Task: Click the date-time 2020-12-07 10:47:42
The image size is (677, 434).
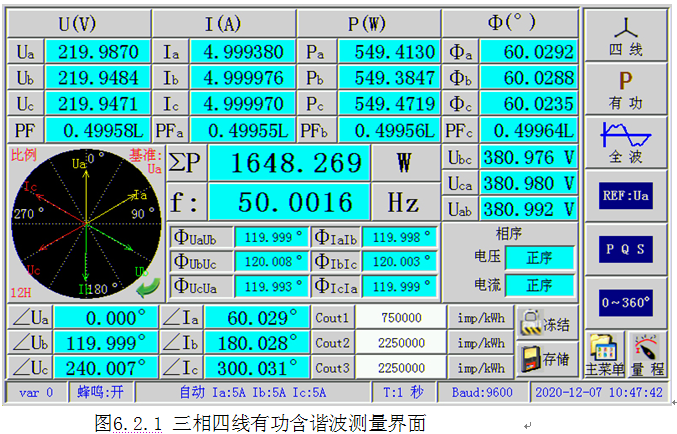Action: pyautogui.click(x=599, y=392)
